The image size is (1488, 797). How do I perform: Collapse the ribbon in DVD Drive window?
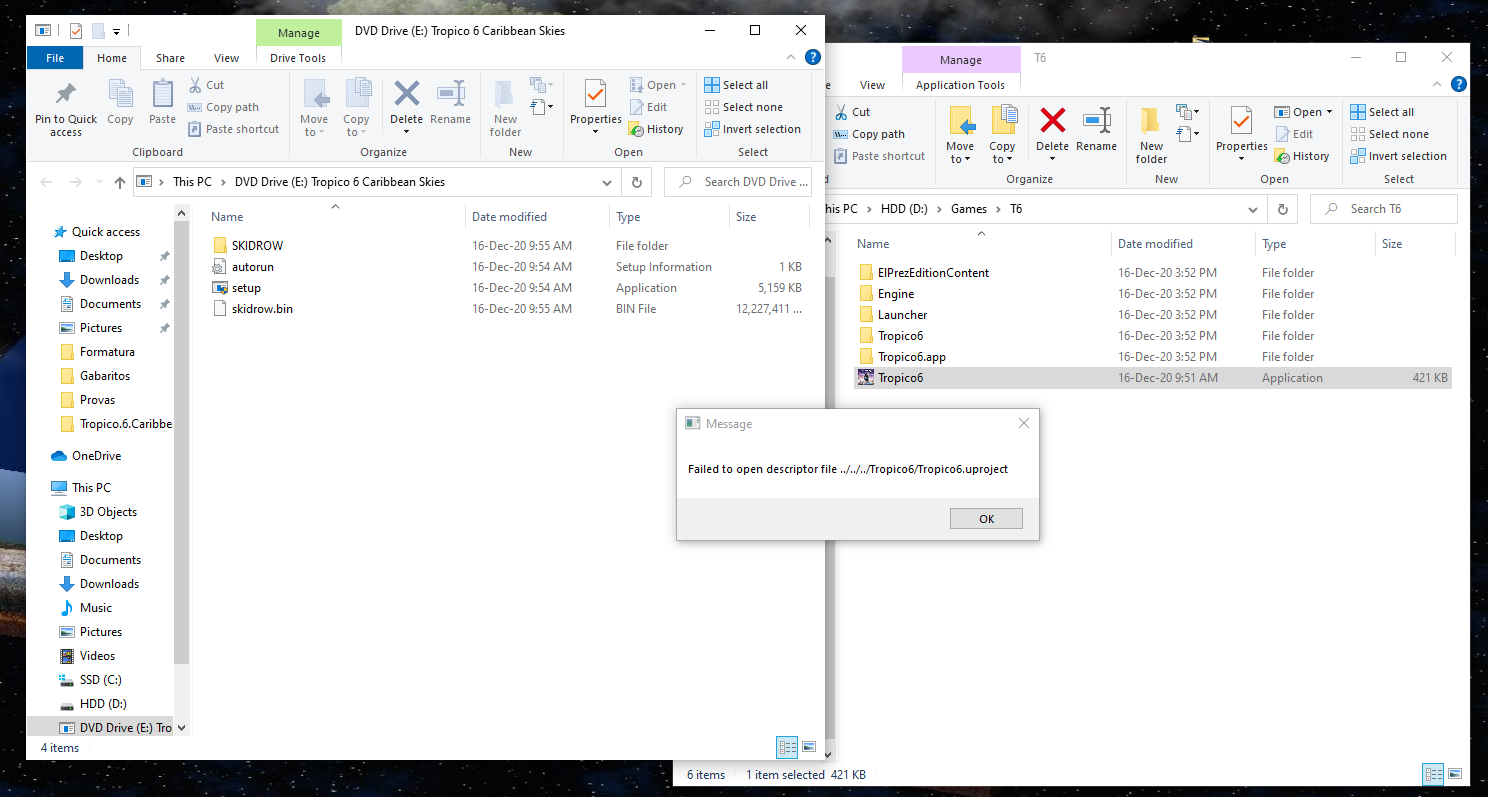tap(792, 58)
